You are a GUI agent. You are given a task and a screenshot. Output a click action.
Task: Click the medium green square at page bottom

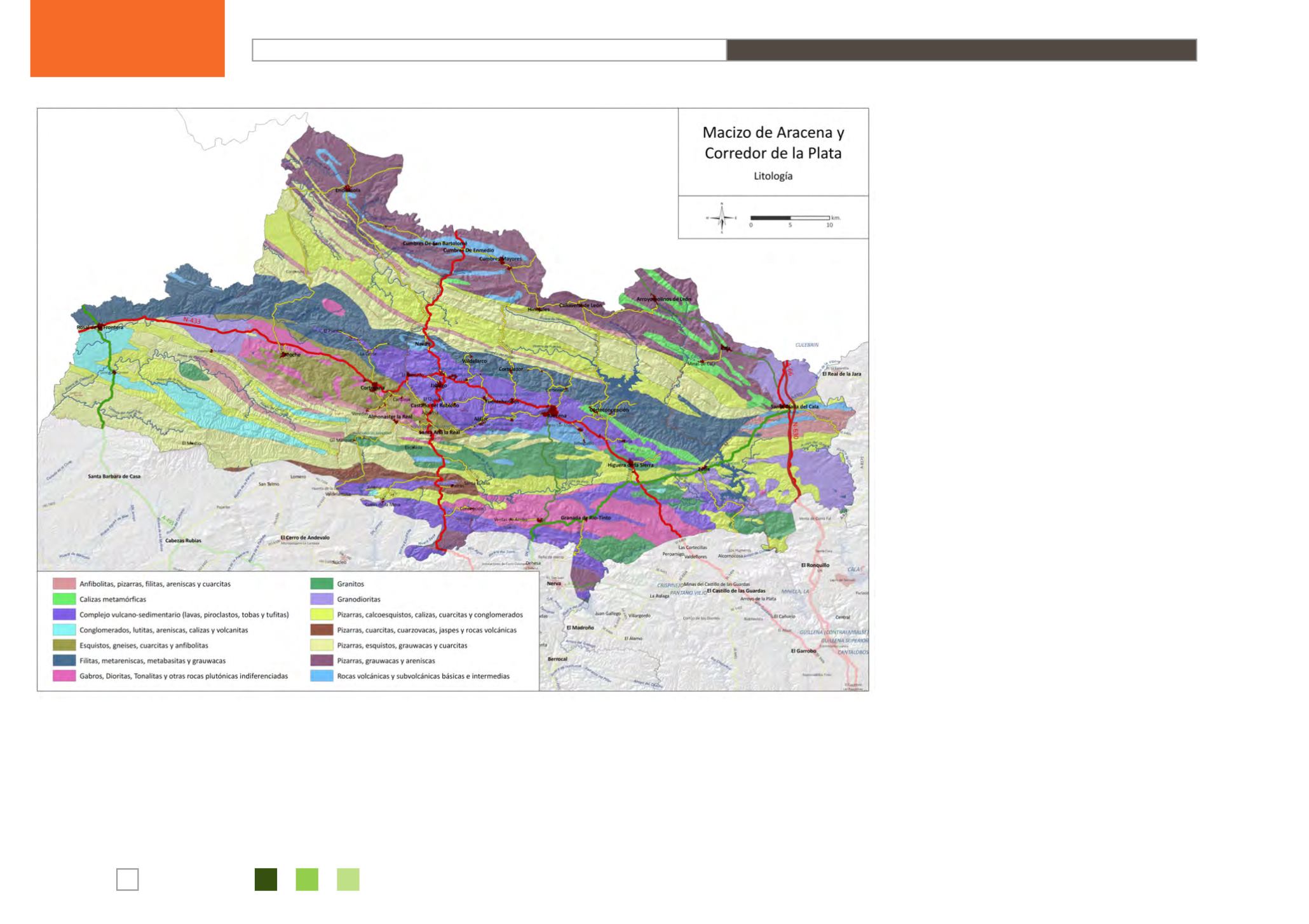[307, 880]
